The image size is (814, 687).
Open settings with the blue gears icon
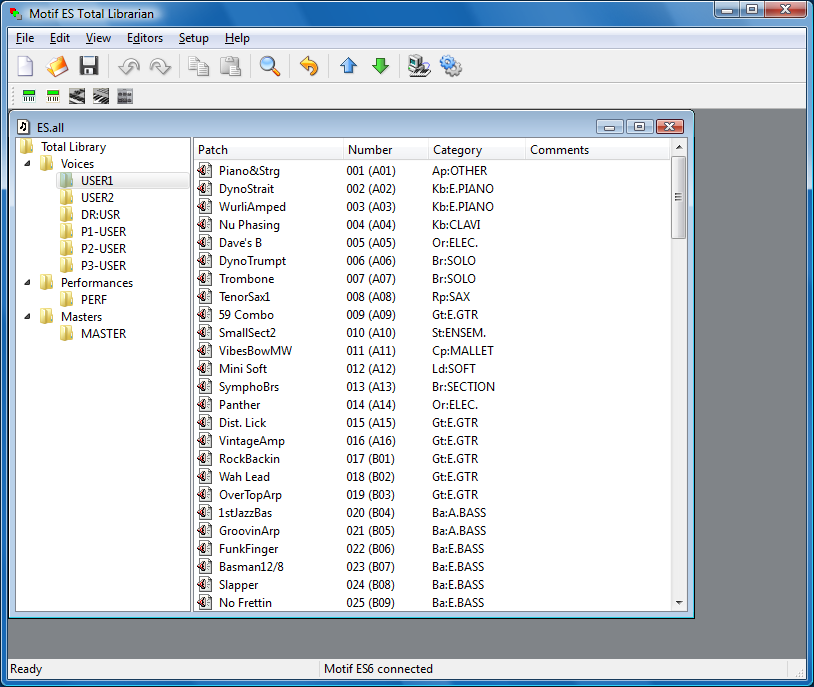(450, 67)
